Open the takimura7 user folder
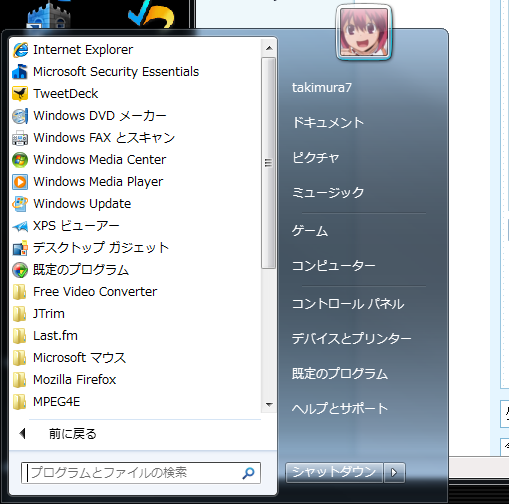The height and width of the screenshot is (504, 509). click(x=322, y=88)
